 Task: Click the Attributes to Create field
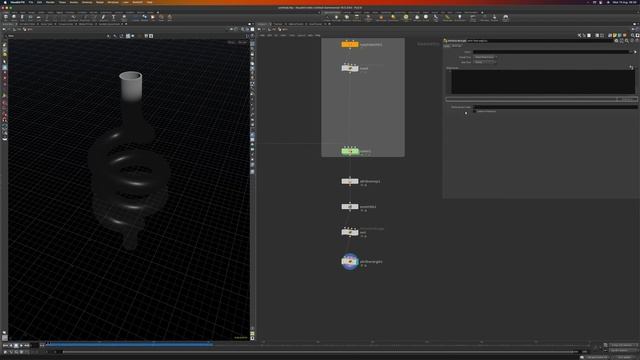point(556,107)
